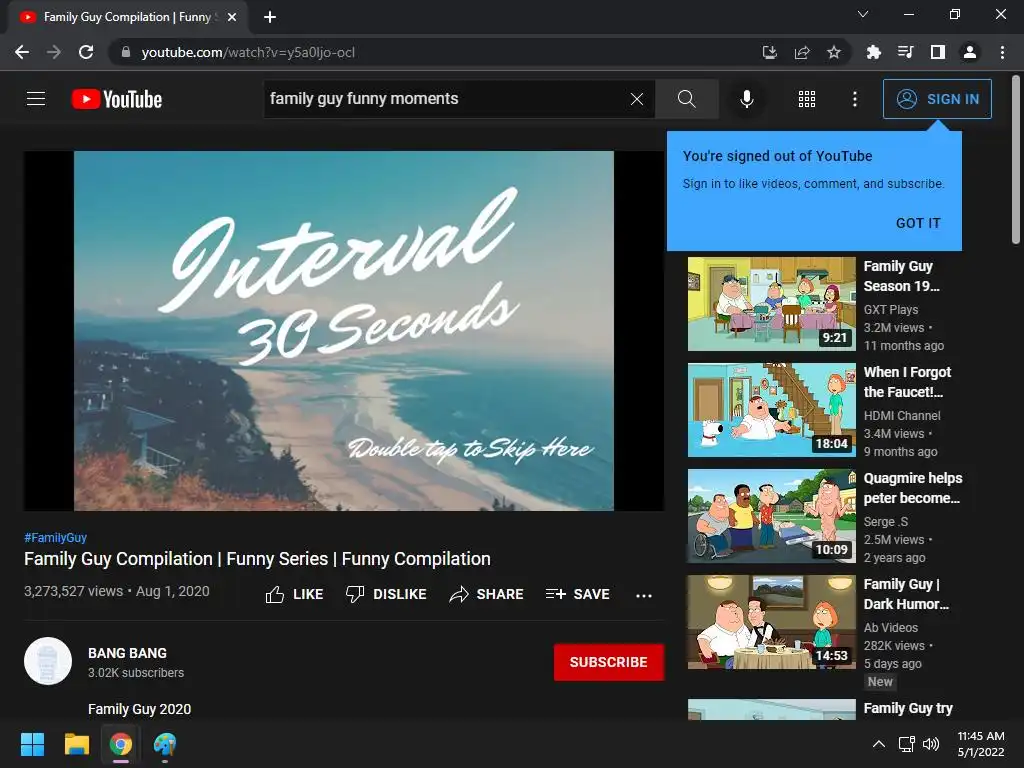Click the SIGN IN button
The image size is (1024, 768).
click(937, 99)
